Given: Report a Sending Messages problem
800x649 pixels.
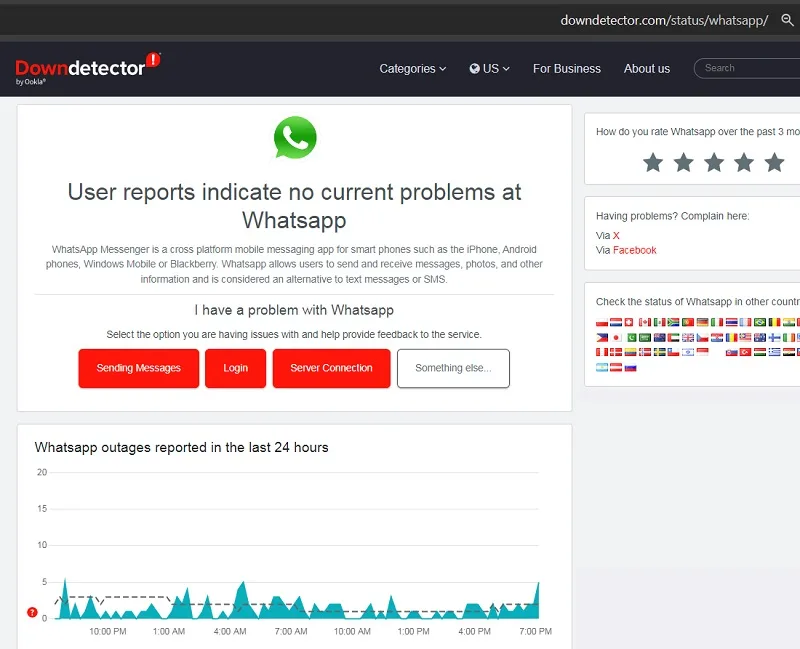Looking at the screenshot, I should pyautogui.click(x=139, y=368).
